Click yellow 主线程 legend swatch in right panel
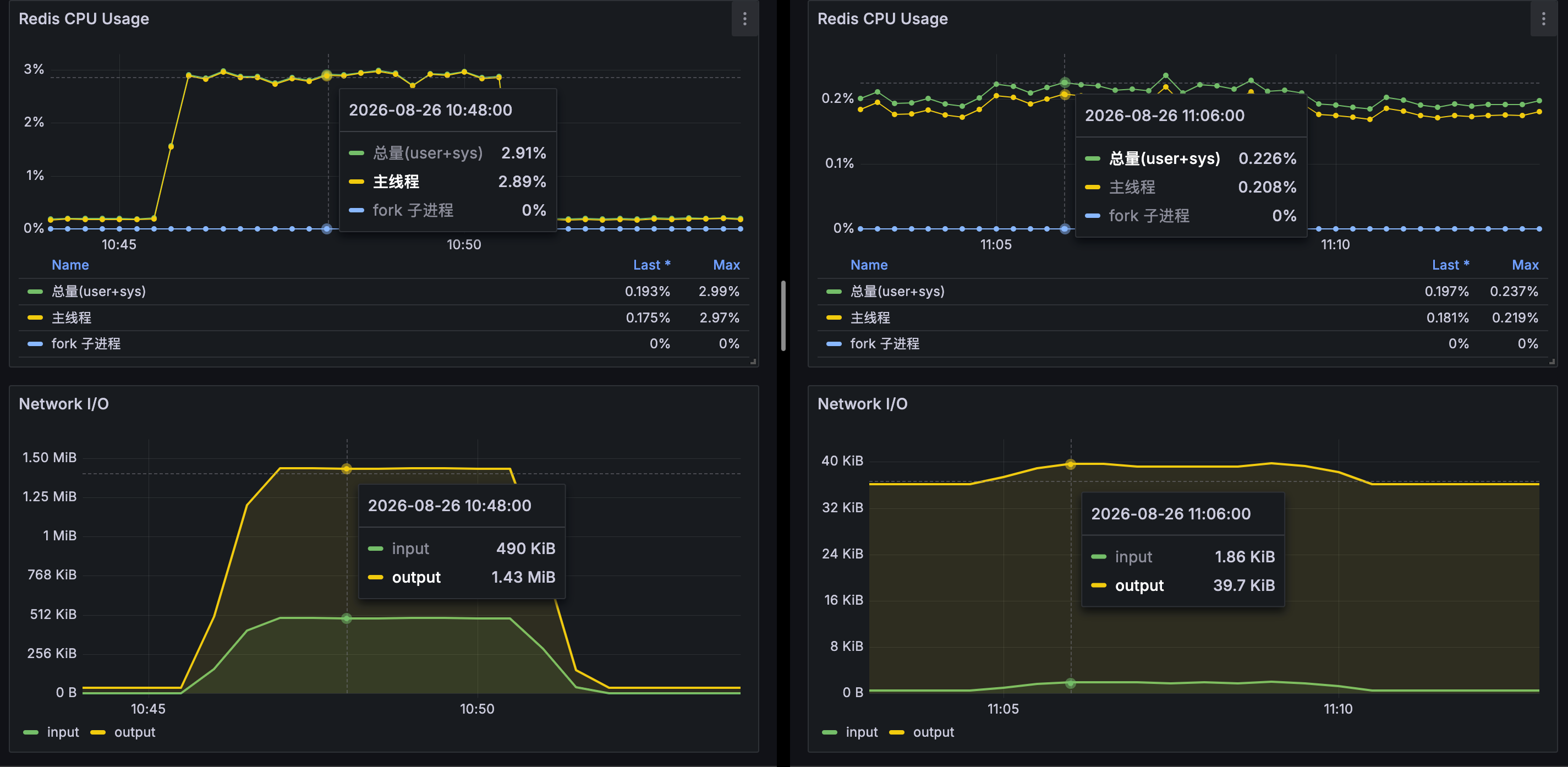Image resolution: width=1568 pixels, height=767 pixels. 834,318
